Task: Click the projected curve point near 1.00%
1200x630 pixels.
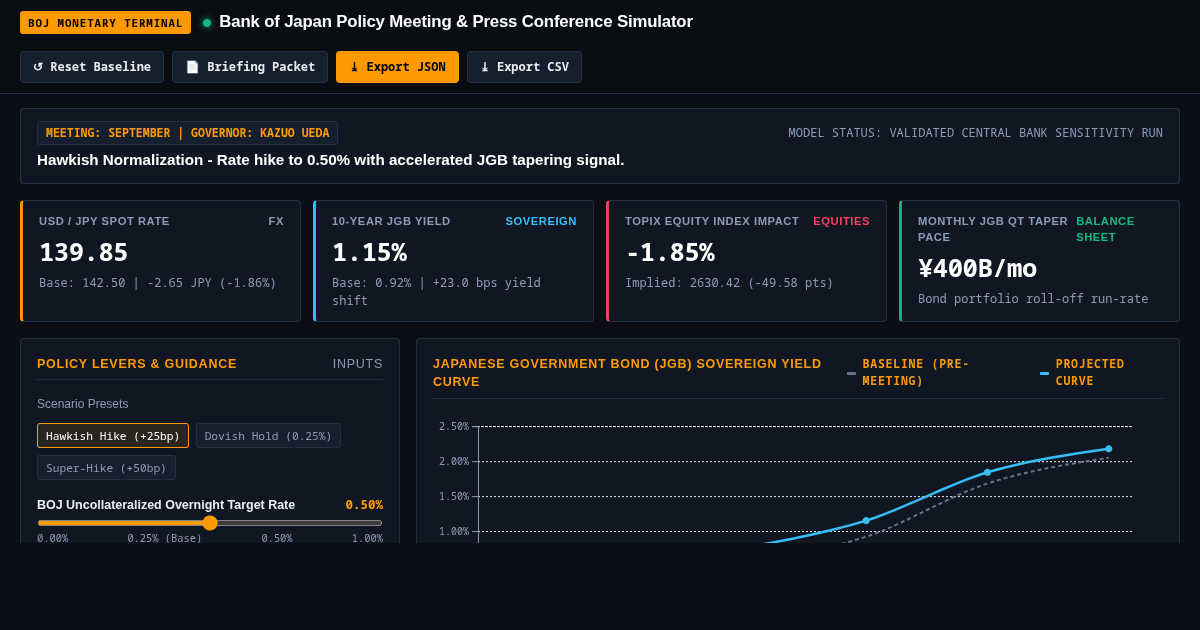Action: click(866, 521)
